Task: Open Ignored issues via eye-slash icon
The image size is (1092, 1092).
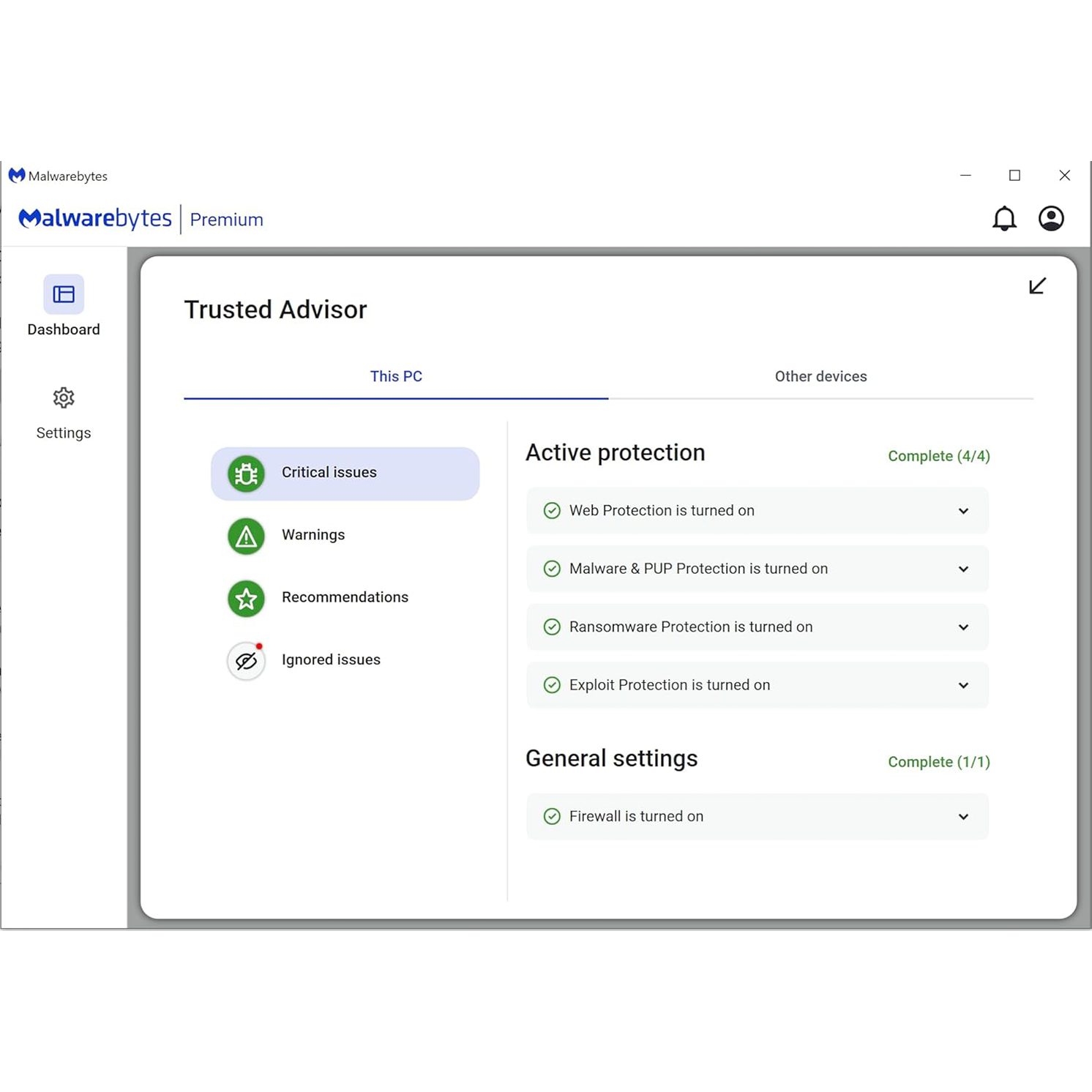Action: click(246, 660)
